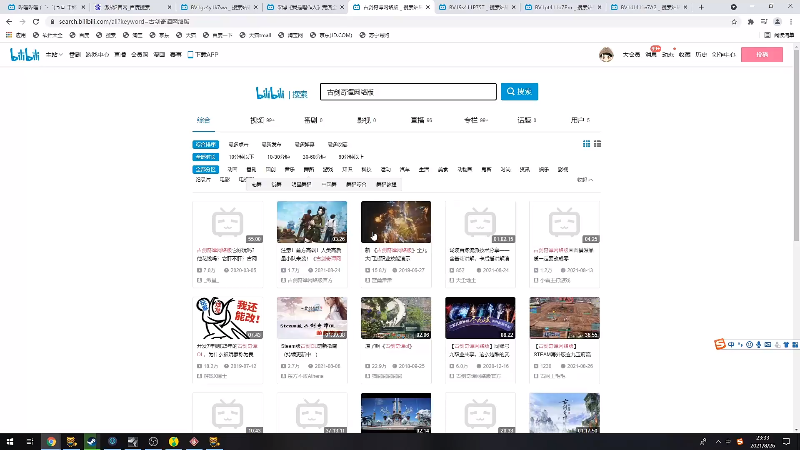
Task: Open the Chrome extensions puzzle icon
Action: point(751,21)
